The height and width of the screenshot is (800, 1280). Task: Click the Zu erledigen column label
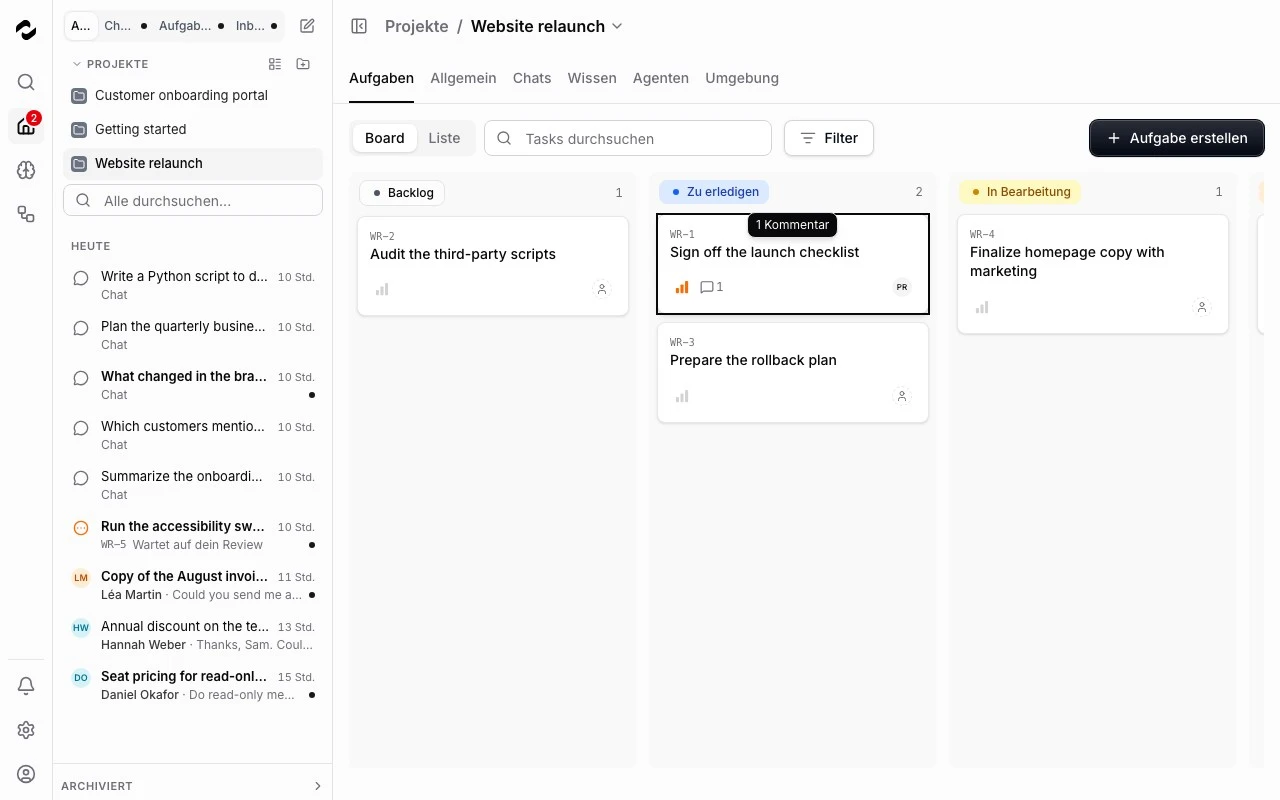coord(714,192)
